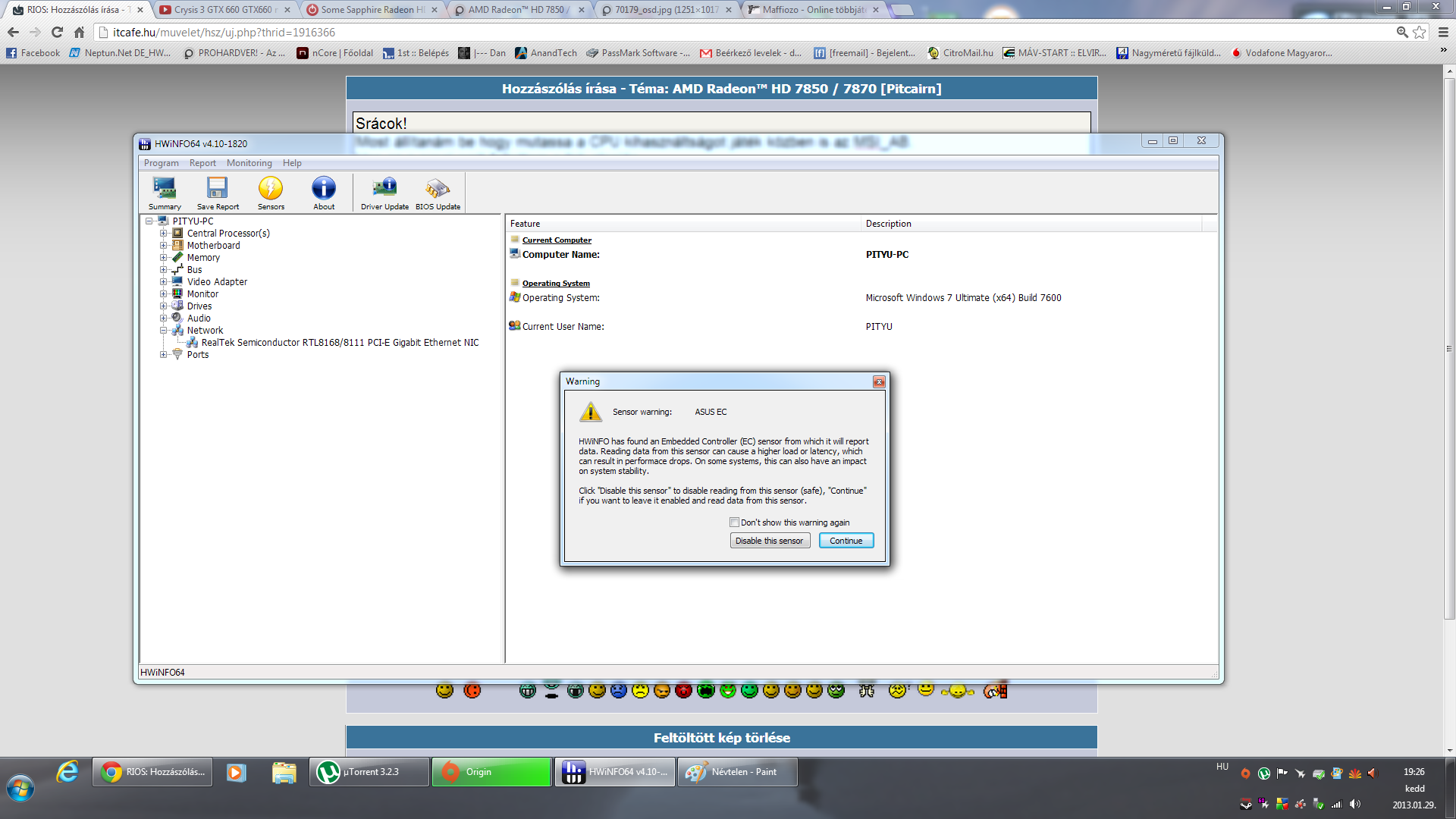Image resolution: width=1456 pixels, height=819 pixels.
Task: Open the Help menu
Action: pyautogui.click(x=292, y=163)
